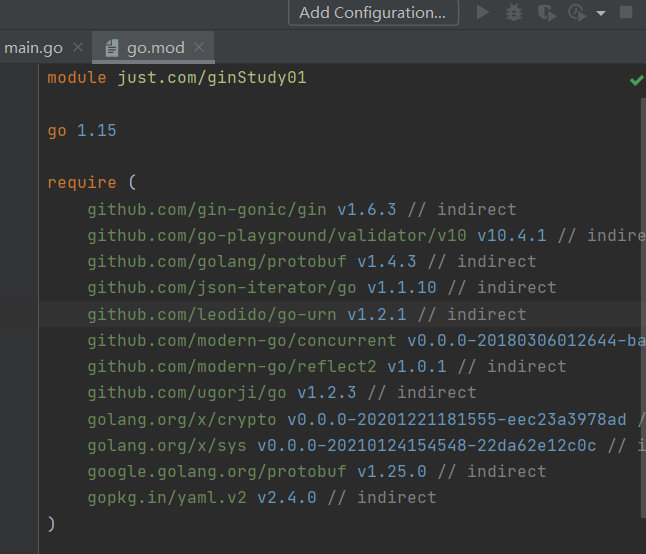Expand the profiler dropdown arrow
The width and height of the screenshot is (646, 554).
(x=601, y=13)
